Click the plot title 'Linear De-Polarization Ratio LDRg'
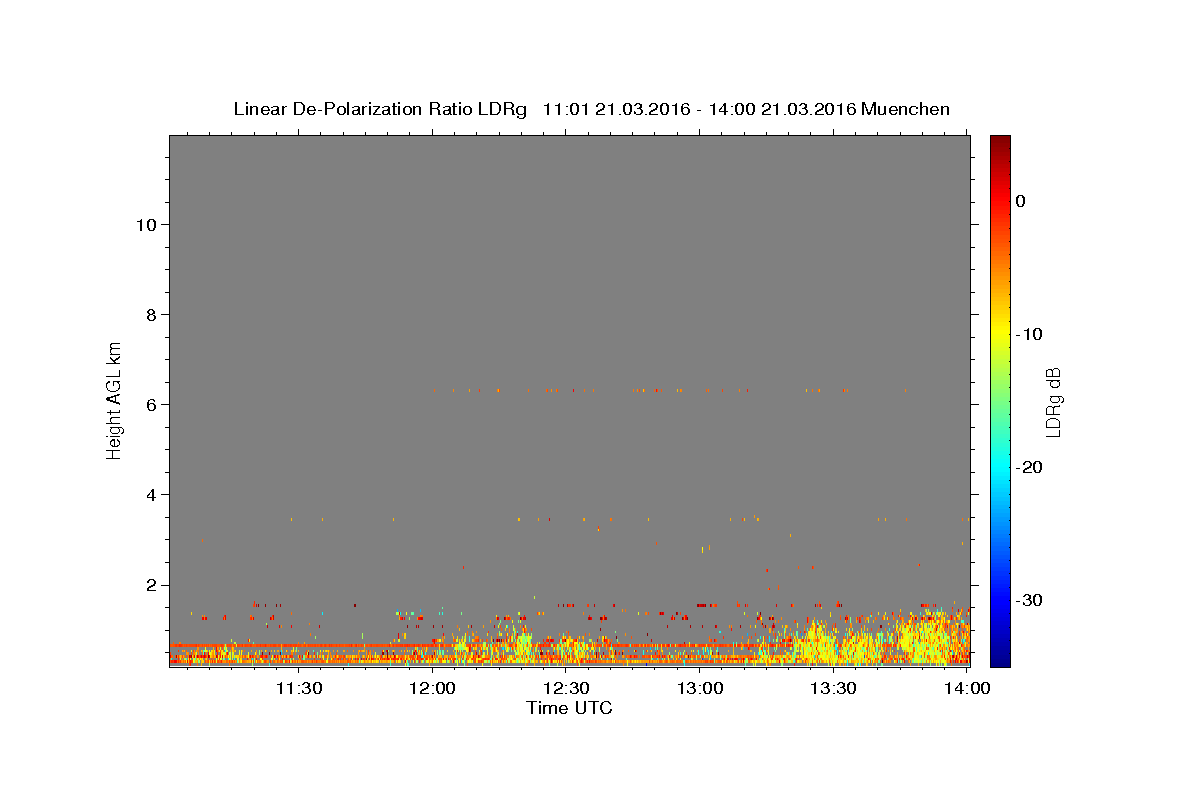This screenshot has width=1200, height=800. click(x=379, y=109)
